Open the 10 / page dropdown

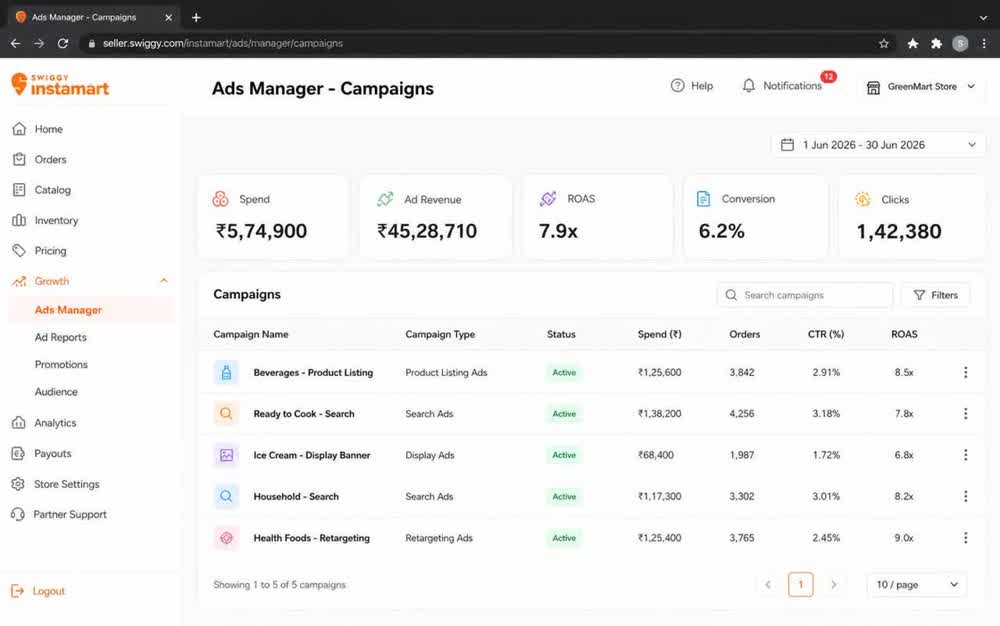(916, 585)
